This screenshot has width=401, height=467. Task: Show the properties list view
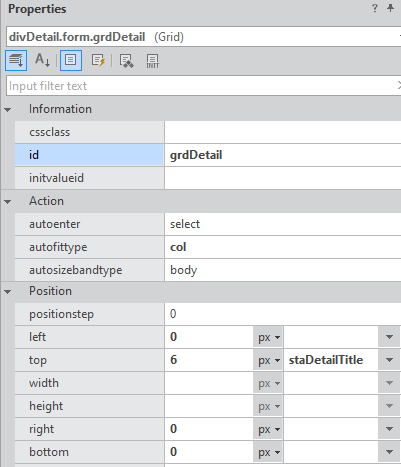(x=71, y=60)
